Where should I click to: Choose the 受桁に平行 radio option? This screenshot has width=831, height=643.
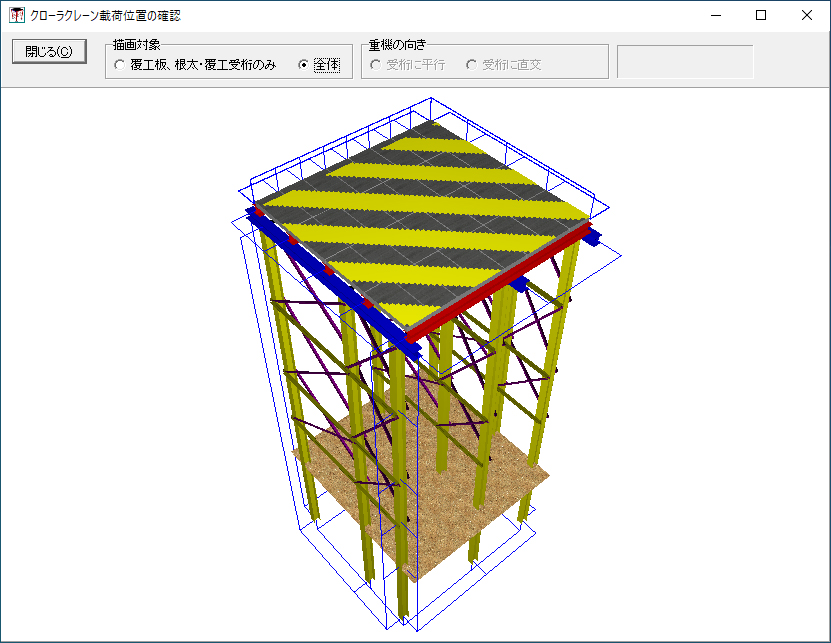[x=408, y=65]
